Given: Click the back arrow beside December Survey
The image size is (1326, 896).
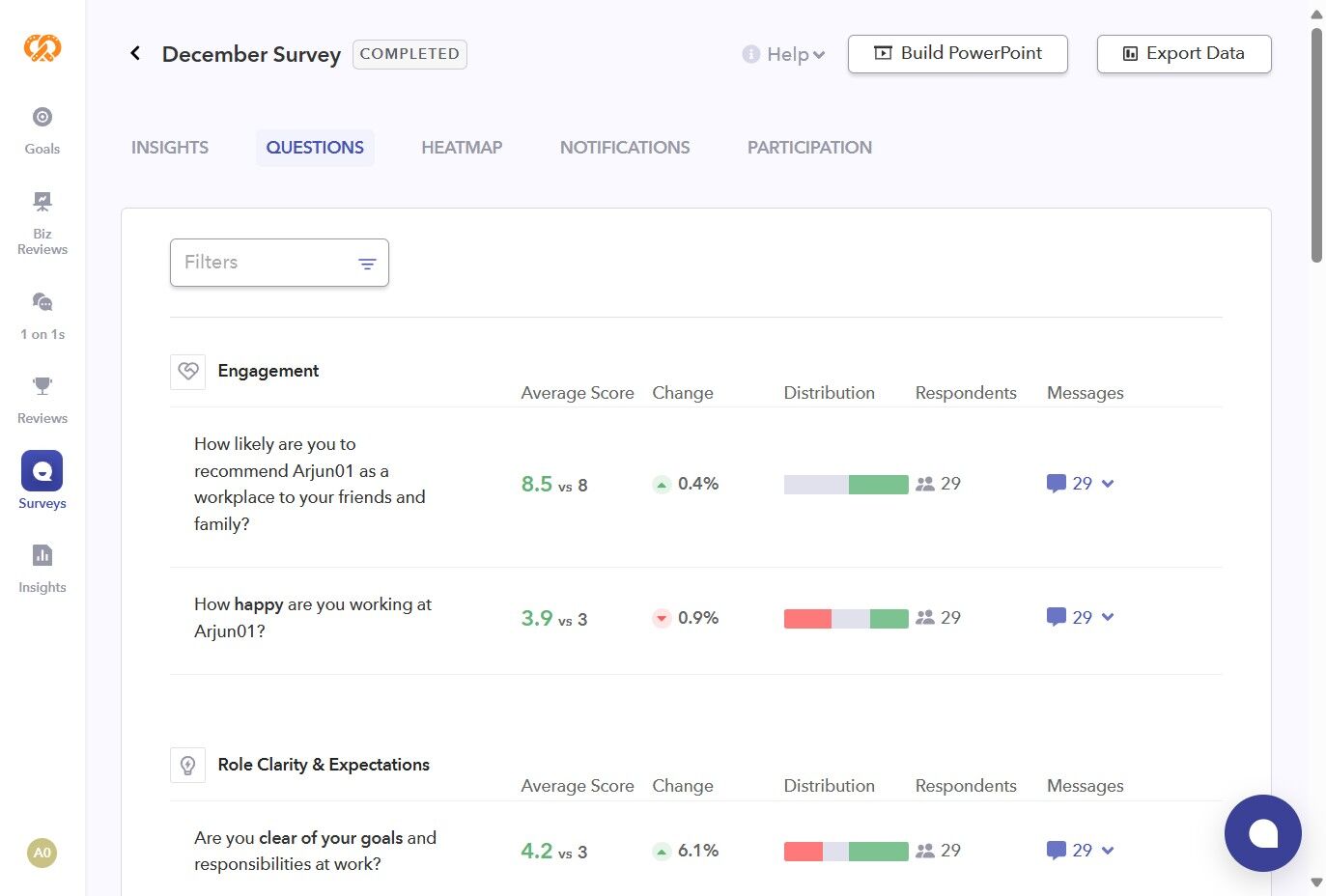Looking at the screenshot, I should (x=135, y=54).
